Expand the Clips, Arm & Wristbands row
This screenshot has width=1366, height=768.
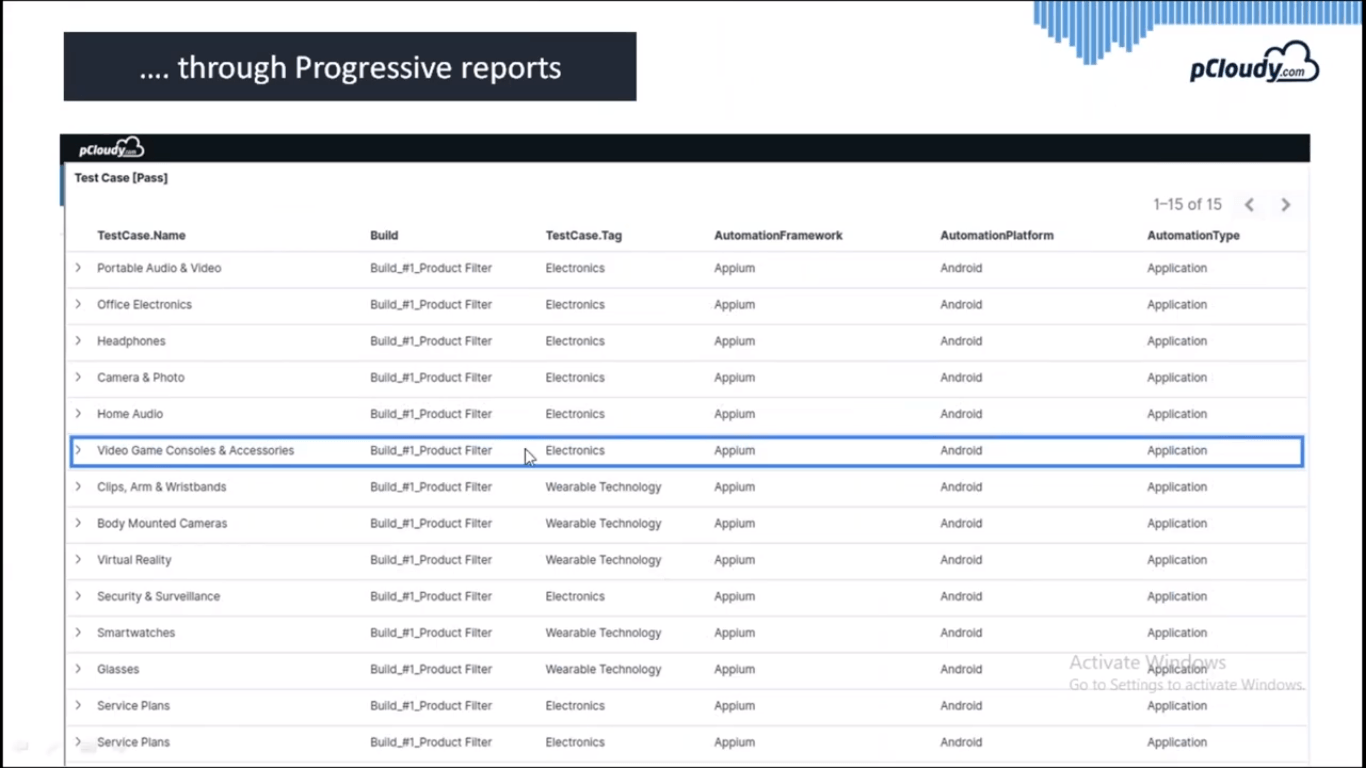[x=78, y=487]
